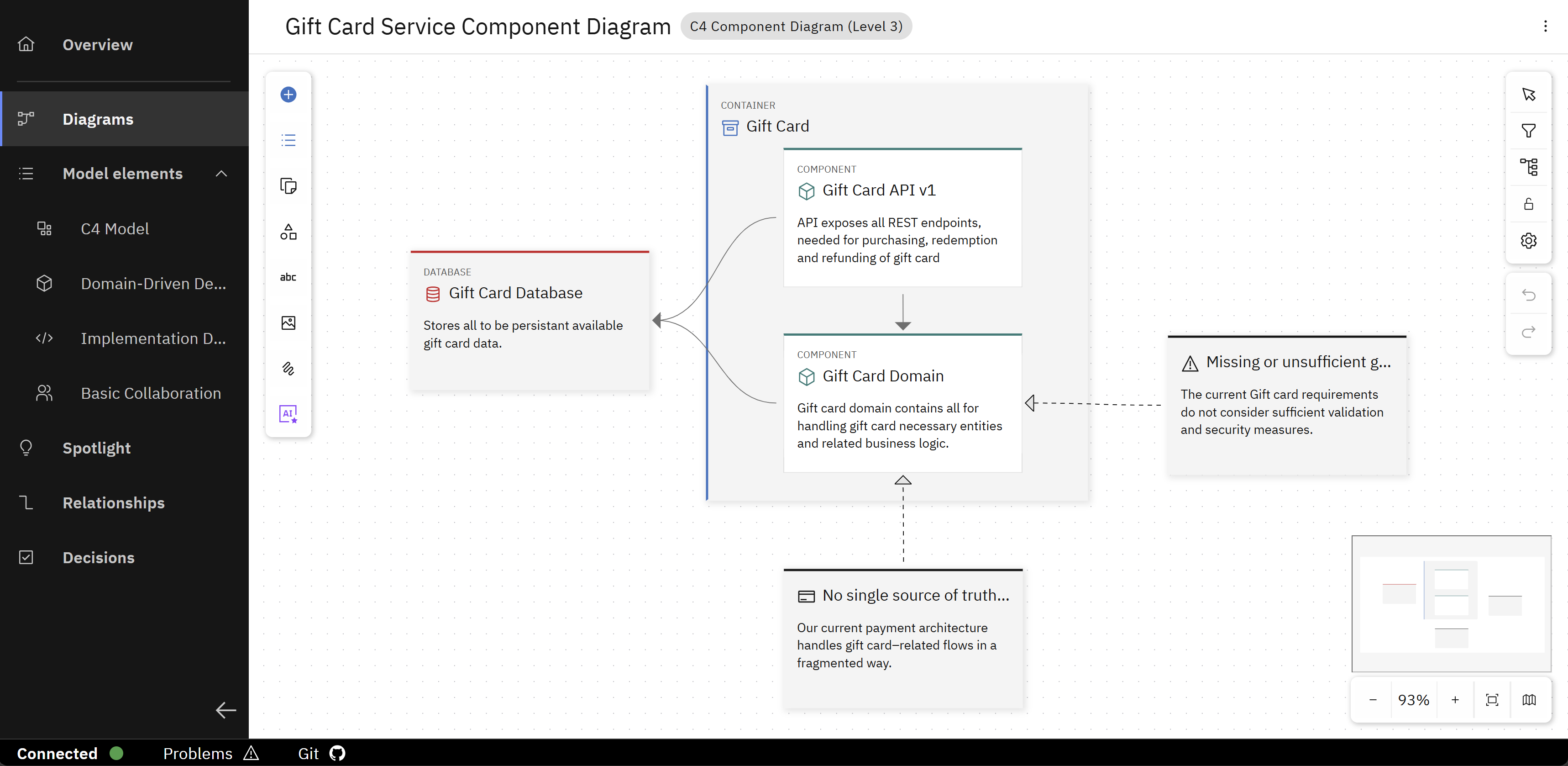
Task: Choose the abc text tool
Action: tap(288, 277)
